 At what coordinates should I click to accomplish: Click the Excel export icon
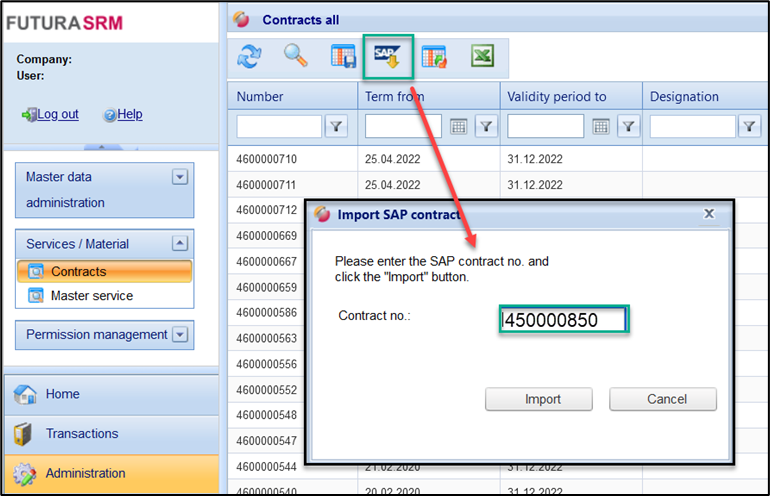[x=482, y=57]
